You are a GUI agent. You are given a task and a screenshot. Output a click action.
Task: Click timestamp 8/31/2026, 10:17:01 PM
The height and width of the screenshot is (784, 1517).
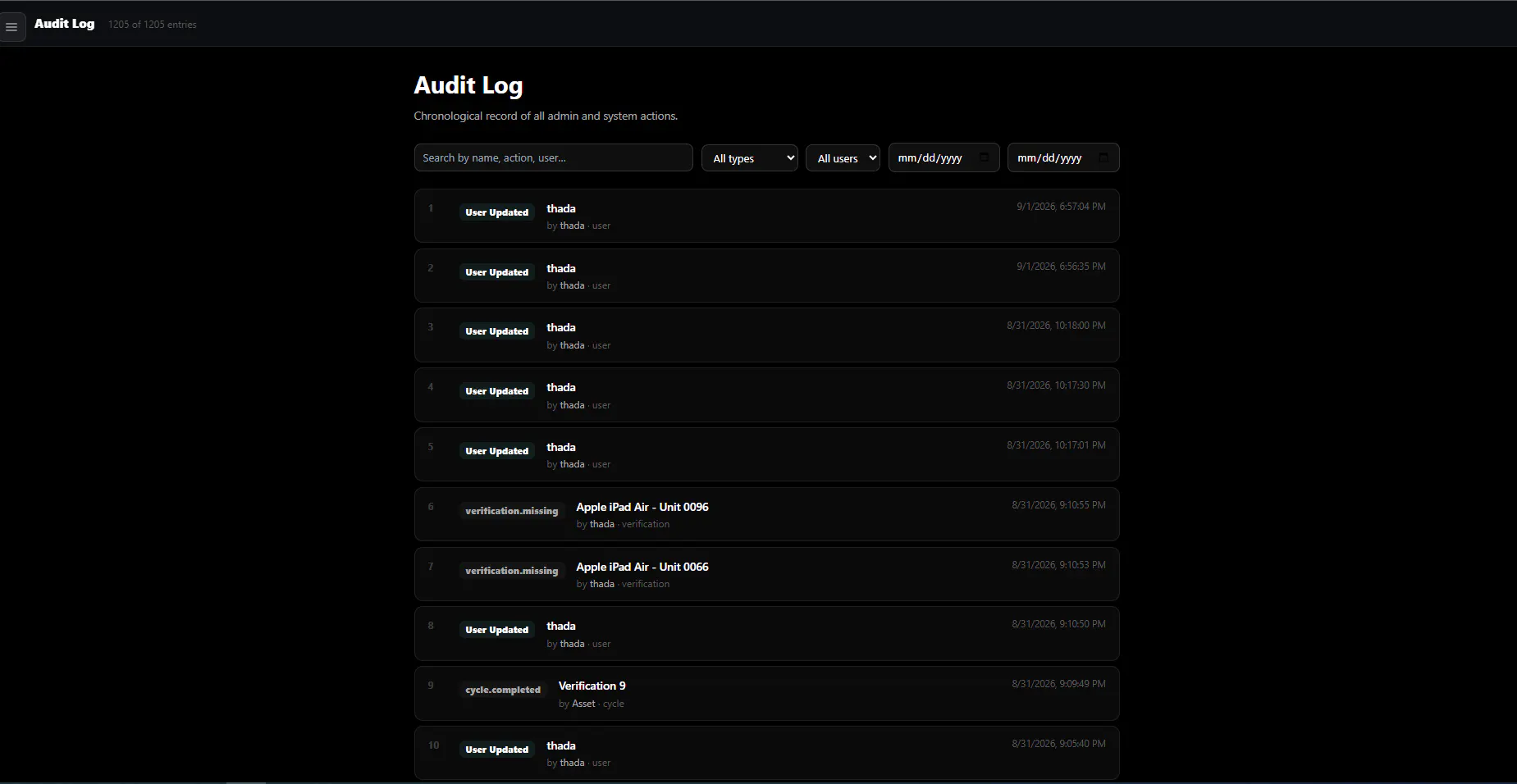click(x=1056, y=445)
